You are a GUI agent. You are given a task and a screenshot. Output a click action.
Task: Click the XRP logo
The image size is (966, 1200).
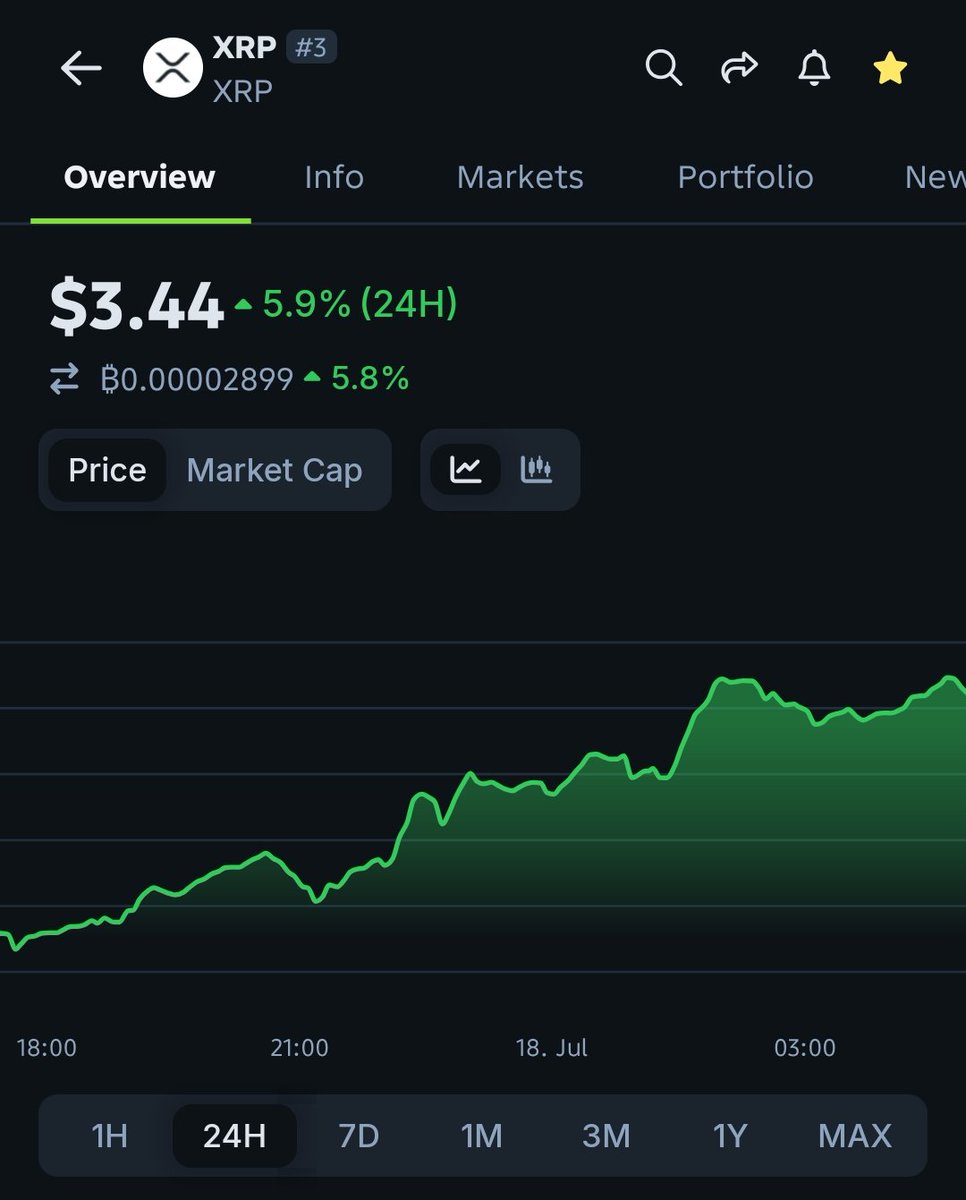(x=172, y=68)
